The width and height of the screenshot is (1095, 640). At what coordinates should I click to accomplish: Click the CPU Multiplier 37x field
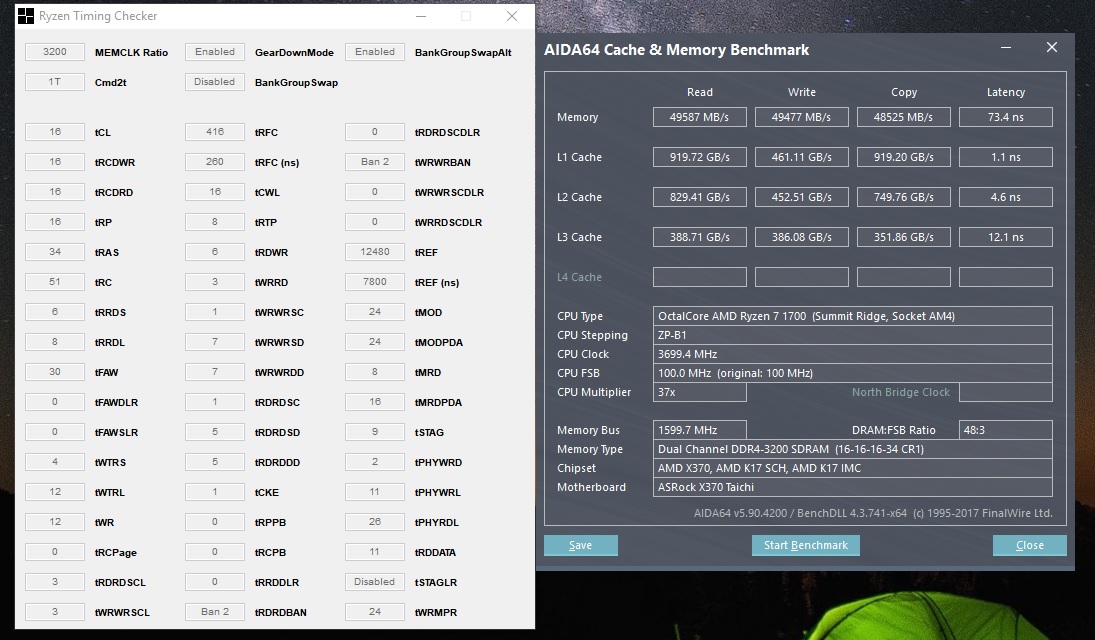[x=700, y=392]
